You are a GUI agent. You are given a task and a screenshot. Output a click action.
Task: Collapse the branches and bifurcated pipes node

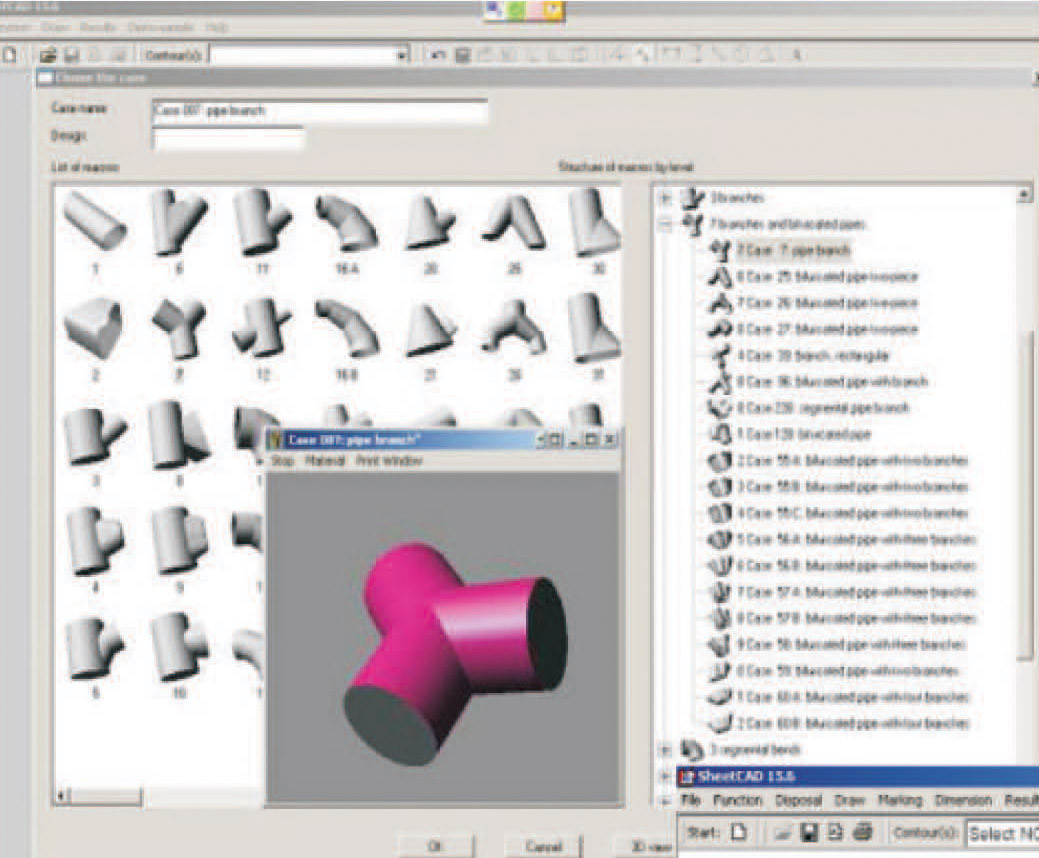(x=666, y=225)
